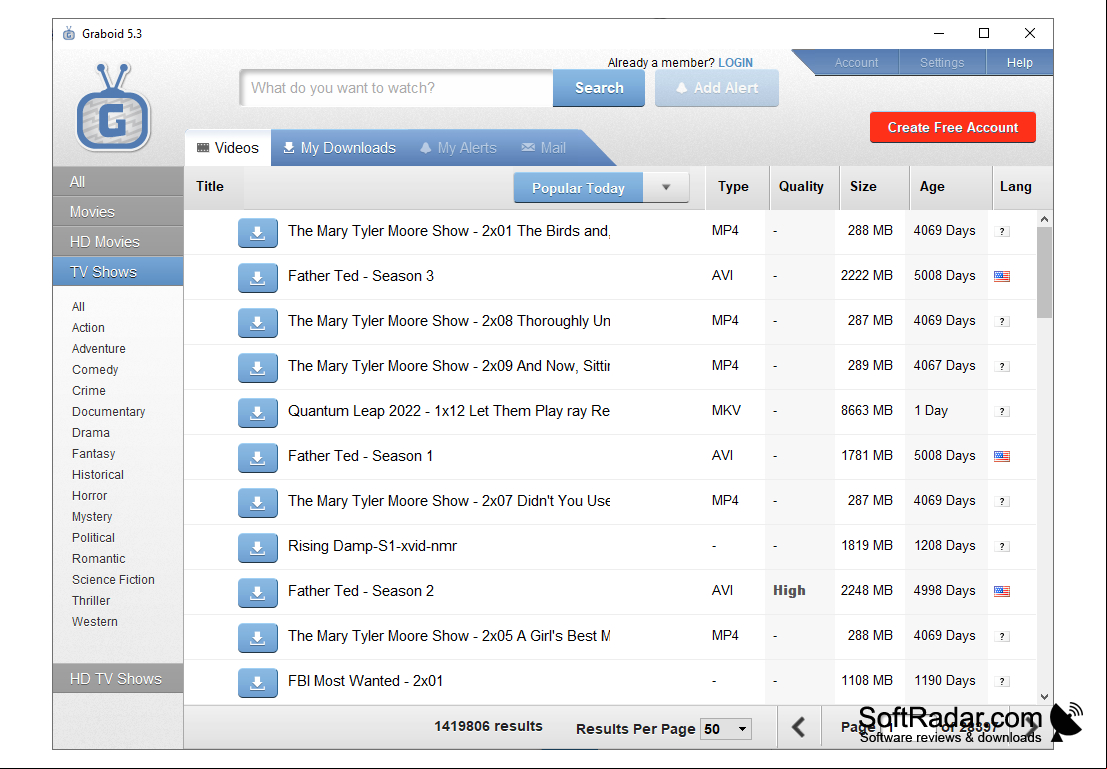The width and height of the screenshot is (1107, 769).
Task: Click the Search button
Action: [599, 88]
